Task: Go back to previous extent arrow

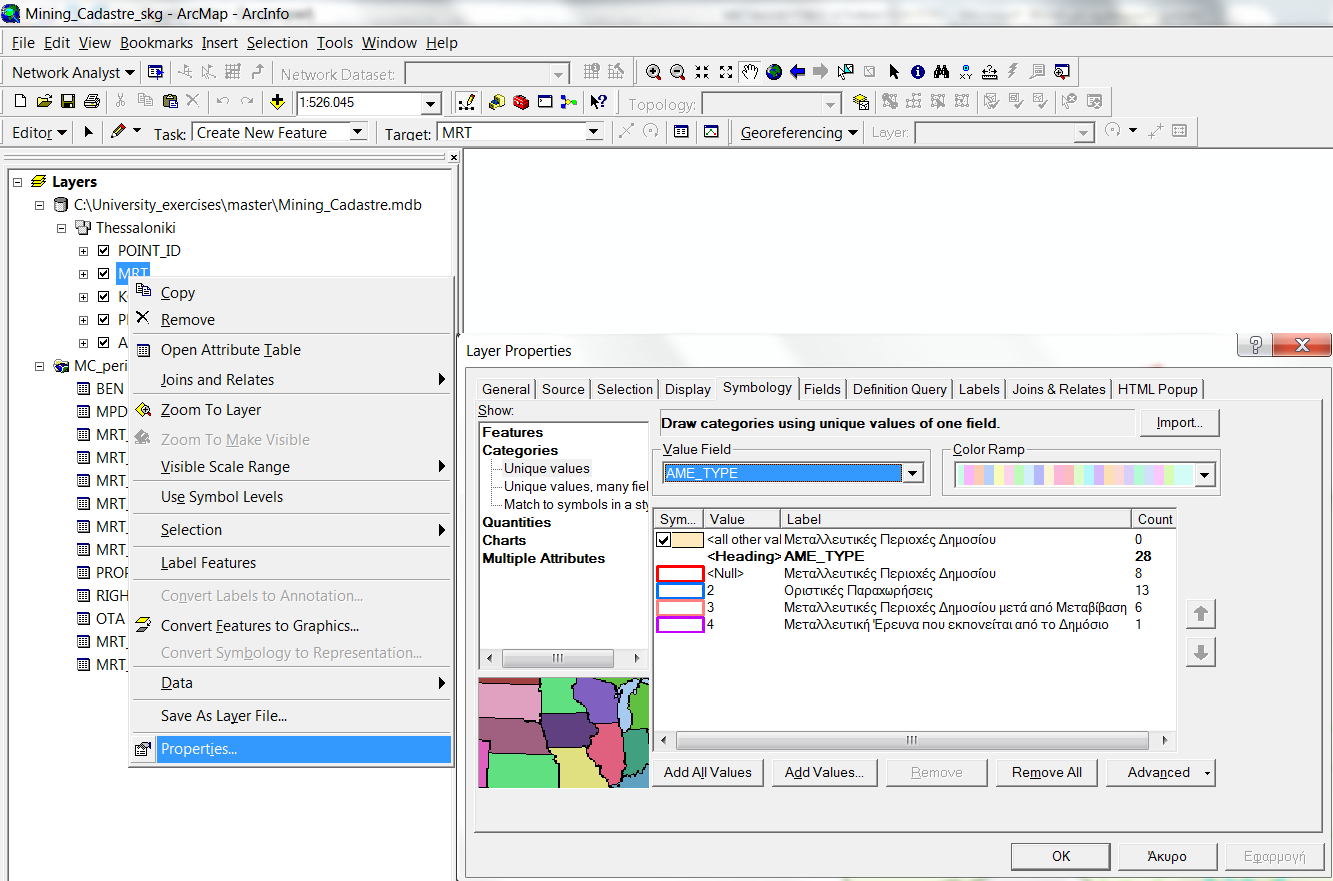Action: [x=797, y=72]
